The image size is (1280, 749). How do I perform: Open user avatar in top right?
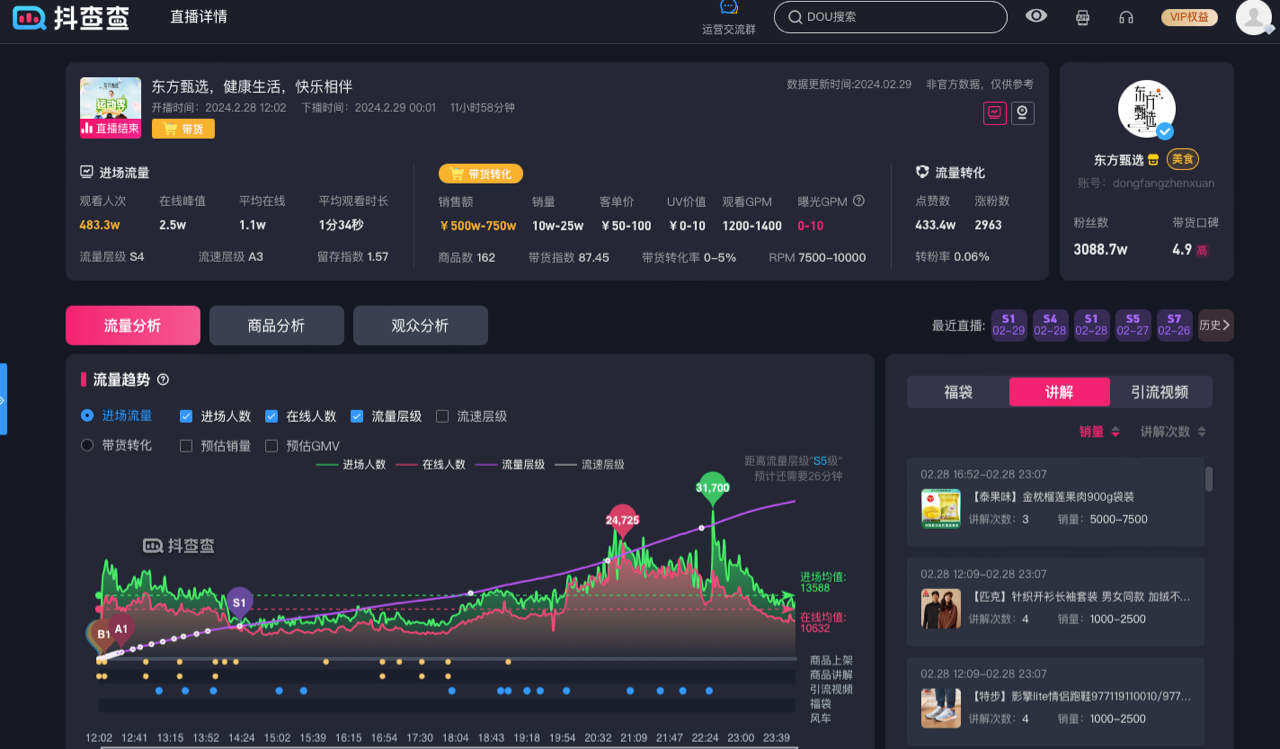coord(1254,17)
